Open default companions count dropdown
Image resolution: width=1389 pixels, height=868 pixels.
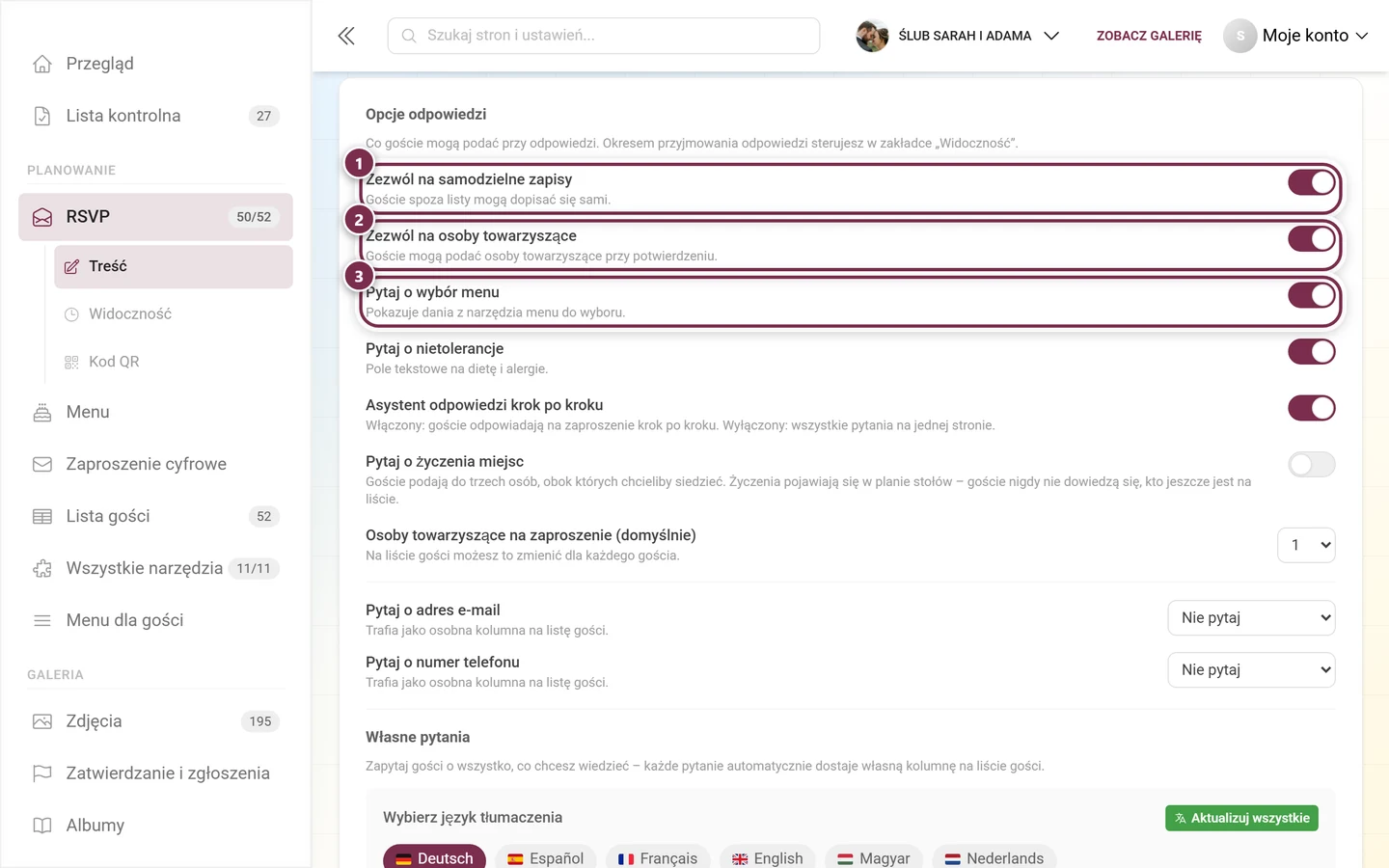(x=1306, y=545)
